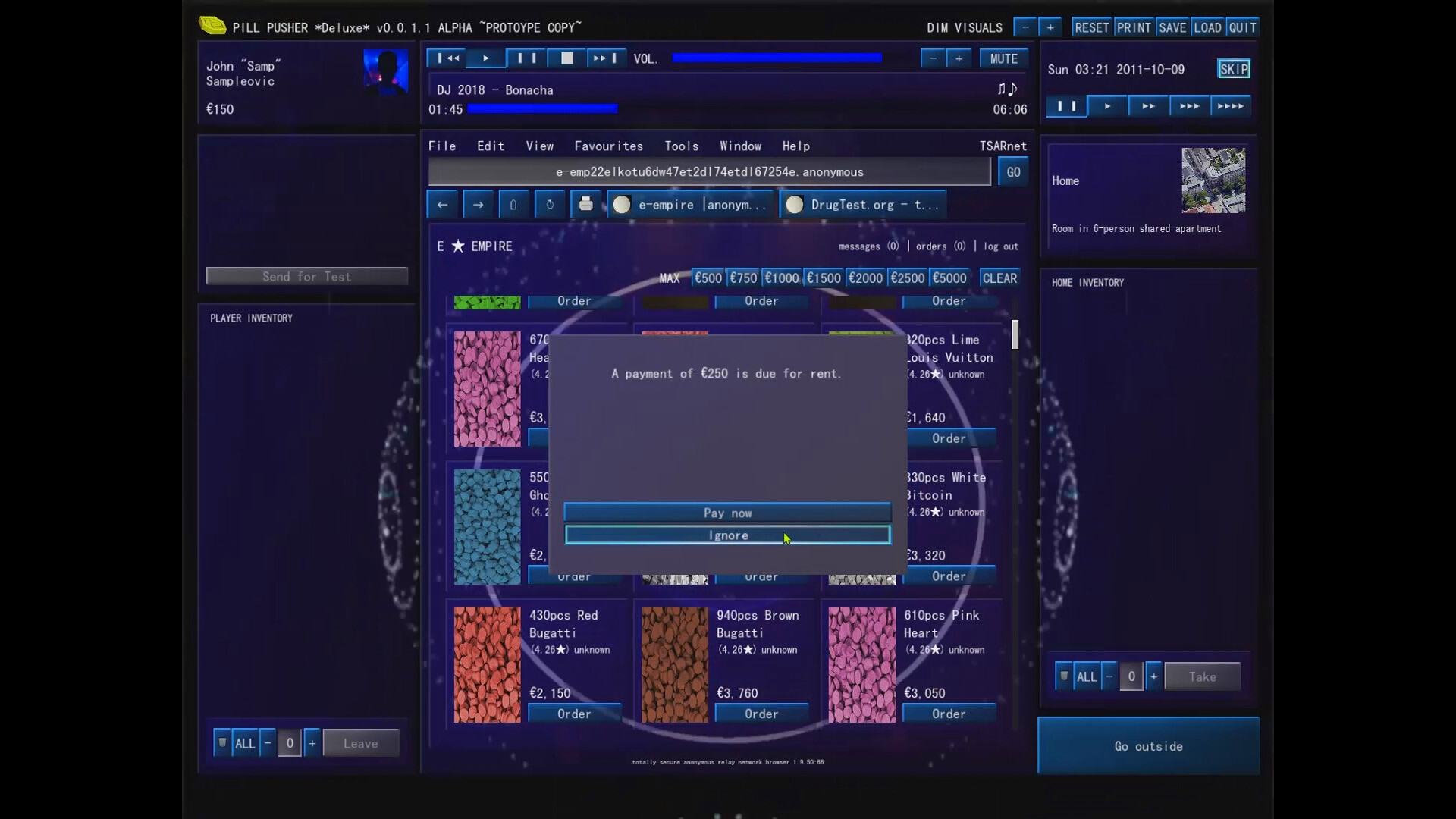Click Pay now to pay the rent

click(726, 513)
